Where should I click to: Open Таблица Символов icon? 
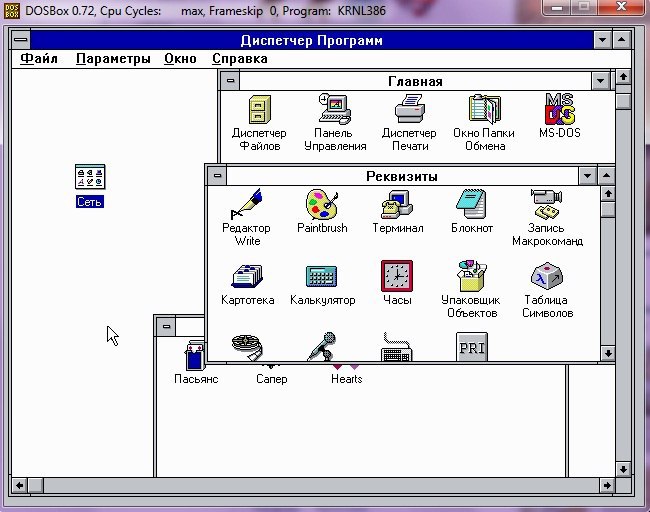[547, 276]
